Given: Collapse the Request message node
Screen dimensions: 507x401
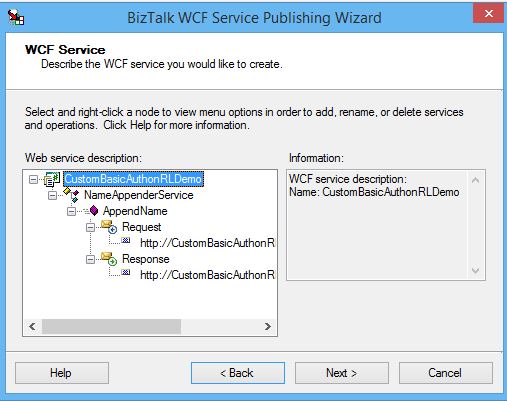Looking at the screenshot, I should click(90, 227).
